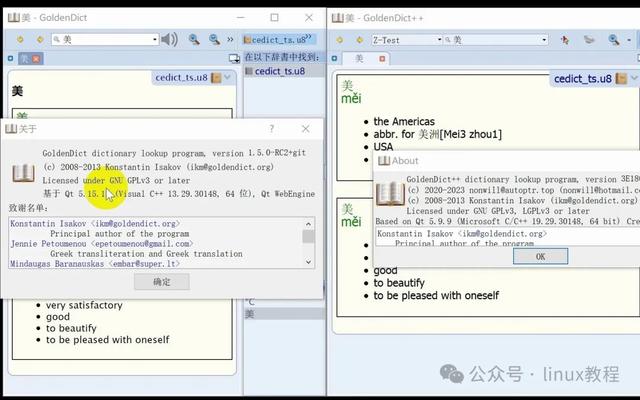This screenshot has height=400, width=640.
Task: Go forward in GoldenDict++ history
Action: (x=360, y=40)
